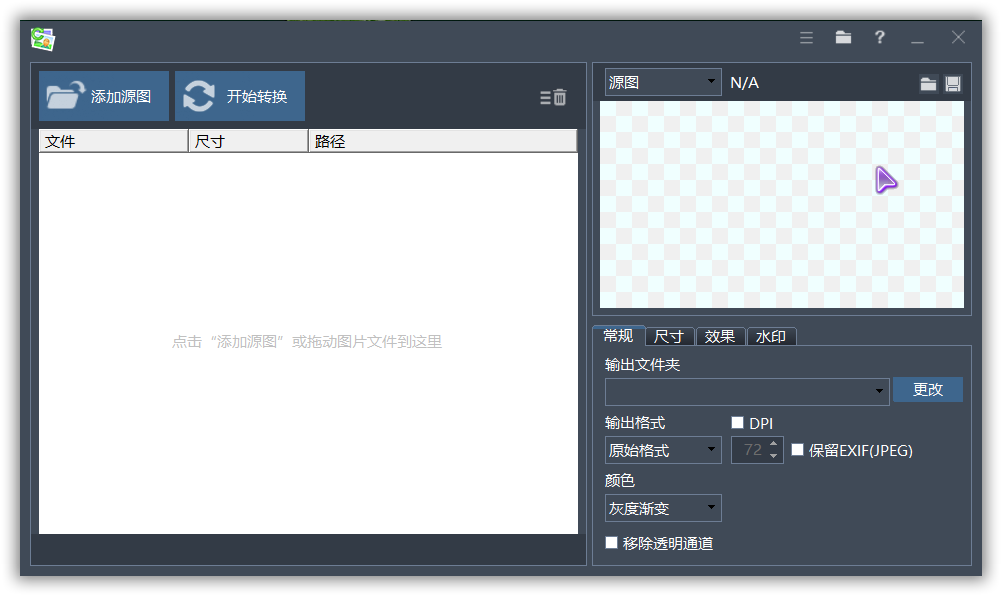Screen dimensions: 1002x596
Task: Click the clear list trash icon
Action: (554, 97)
